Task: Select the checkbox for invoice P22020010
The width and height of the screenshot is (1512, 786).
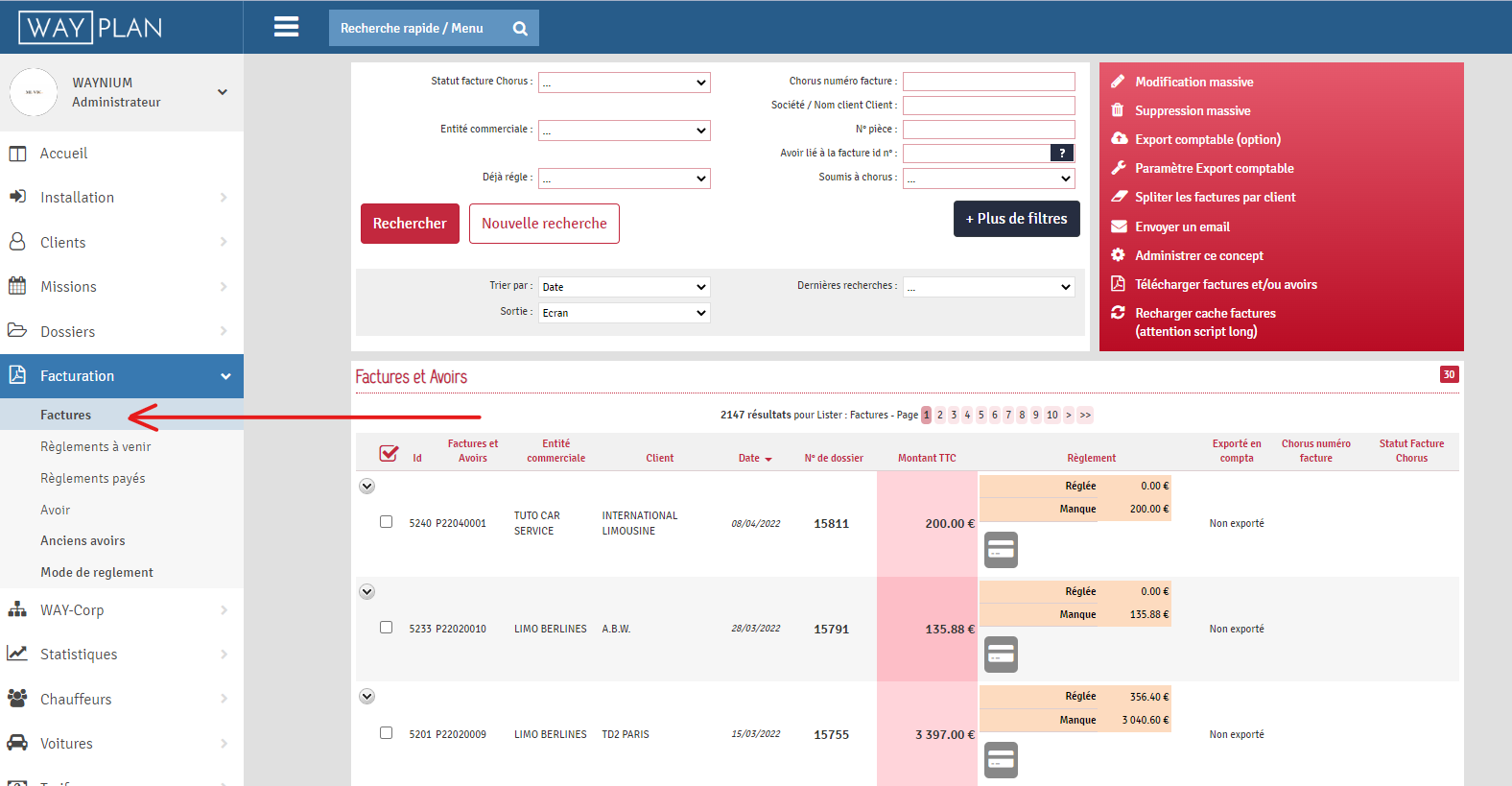Action: click(x=386, y=628)
